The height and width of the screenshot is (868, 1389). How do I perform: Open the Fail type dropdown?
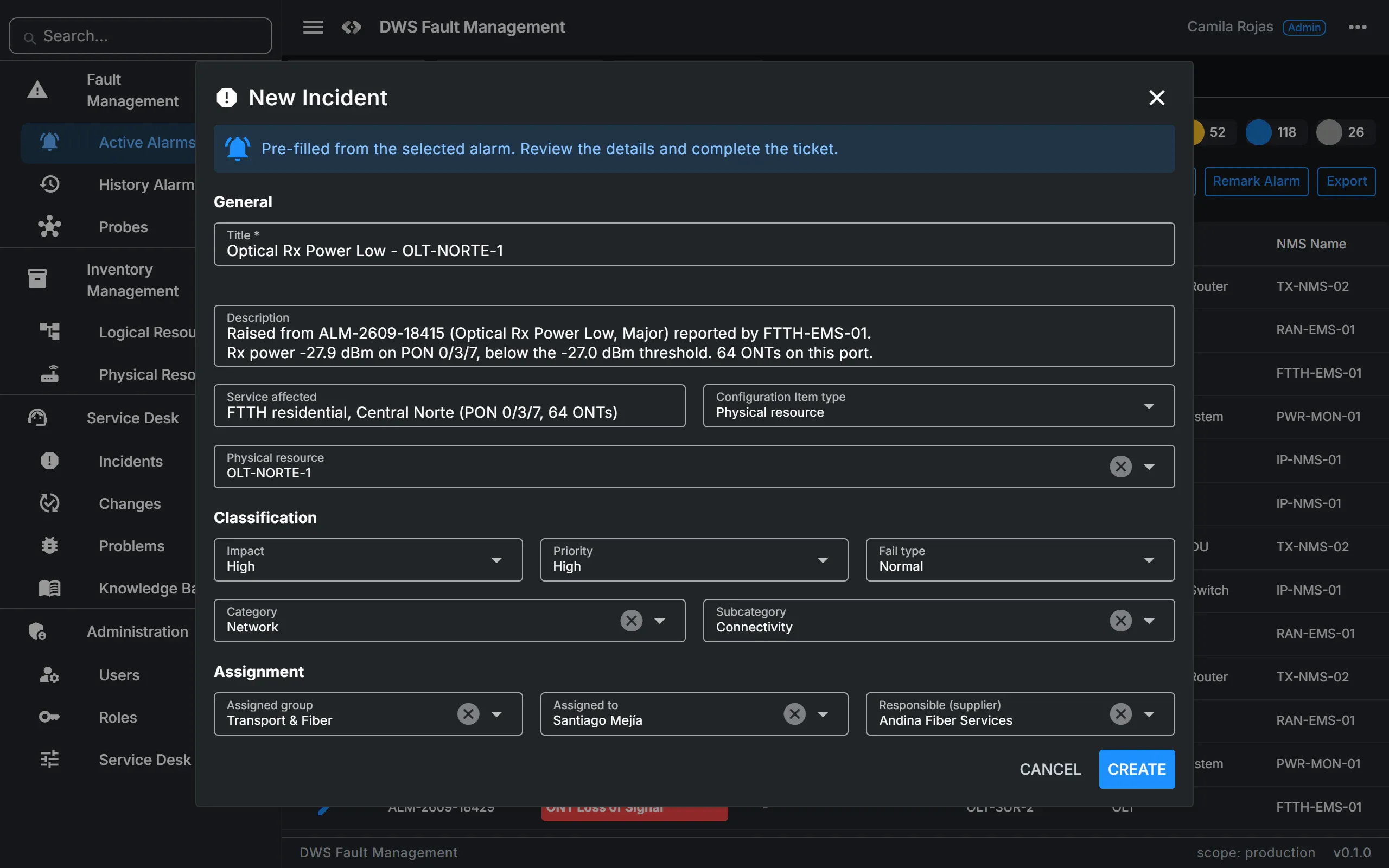[1020, 560]
